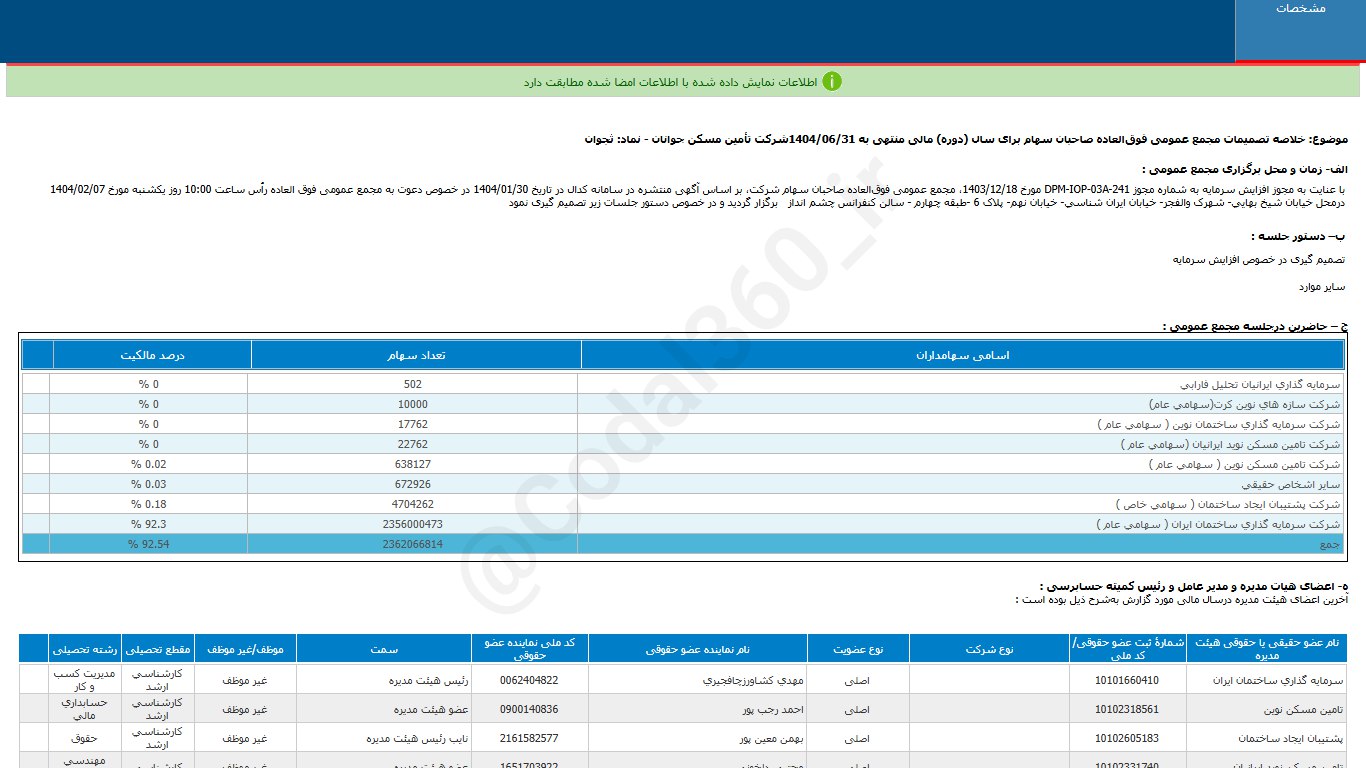Screen dimensions: 1366x768
Task: Click heading 'ج – حاضرین درجلسه مجمع عمومی'
Action: point(1255,326)
